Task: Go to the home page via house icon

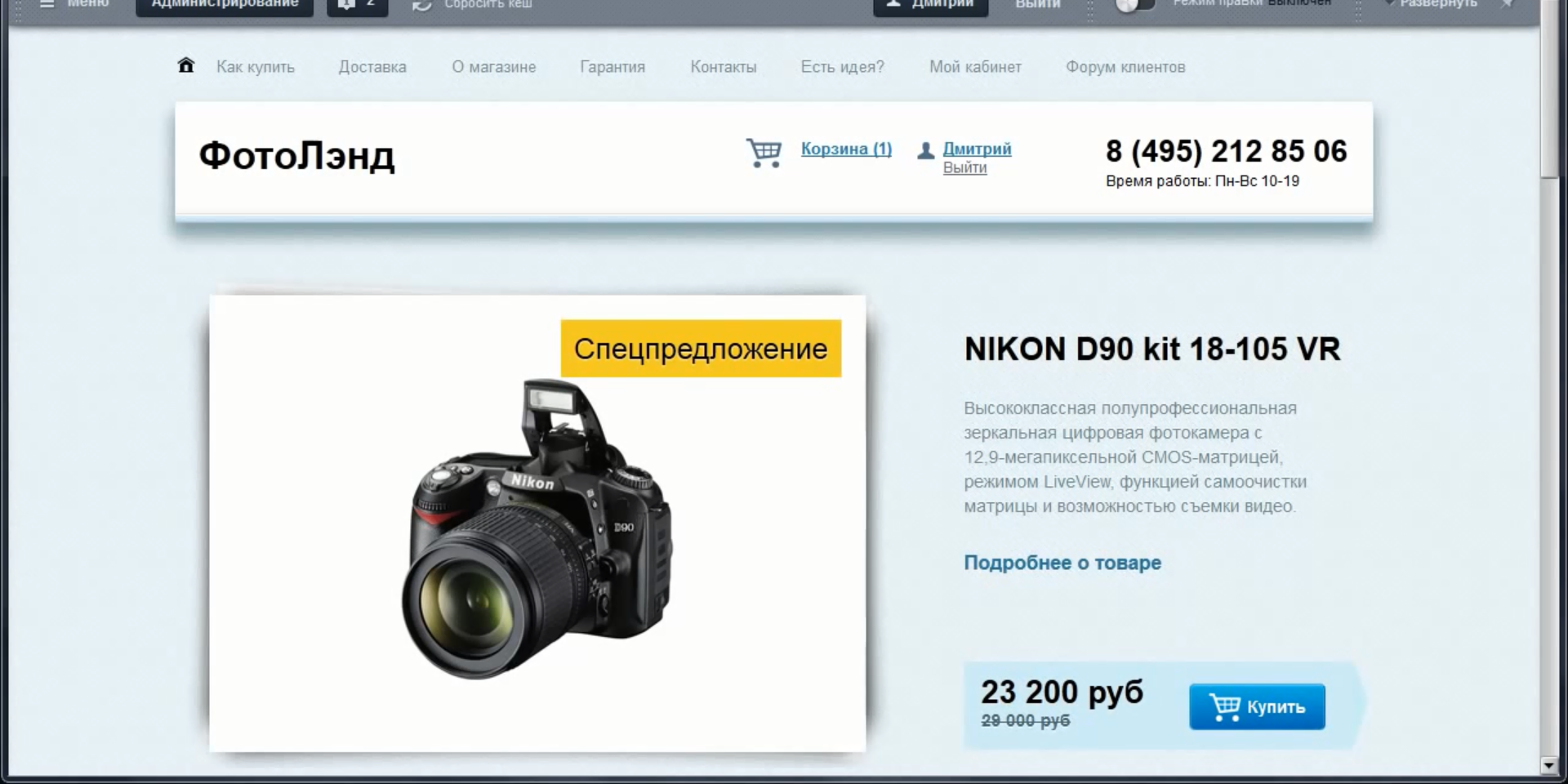Action: click(x=186, y=65)
